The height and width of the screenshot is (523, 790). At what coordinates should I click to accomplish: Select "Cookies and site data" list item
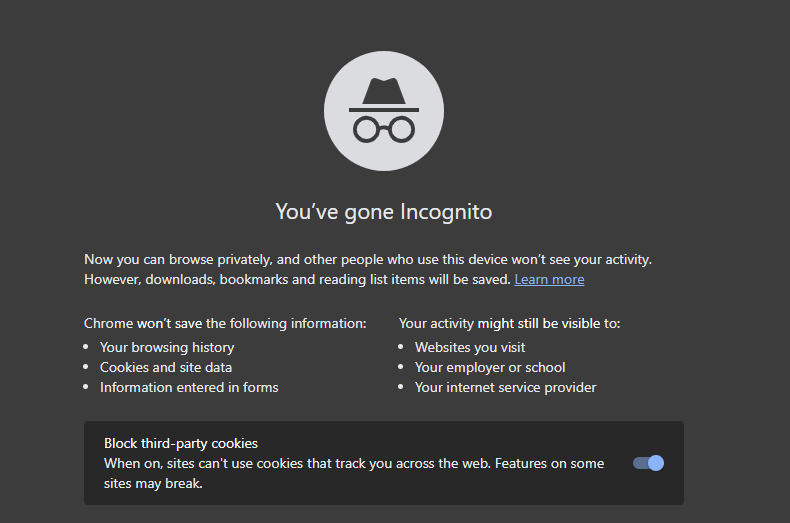point(166,367)
